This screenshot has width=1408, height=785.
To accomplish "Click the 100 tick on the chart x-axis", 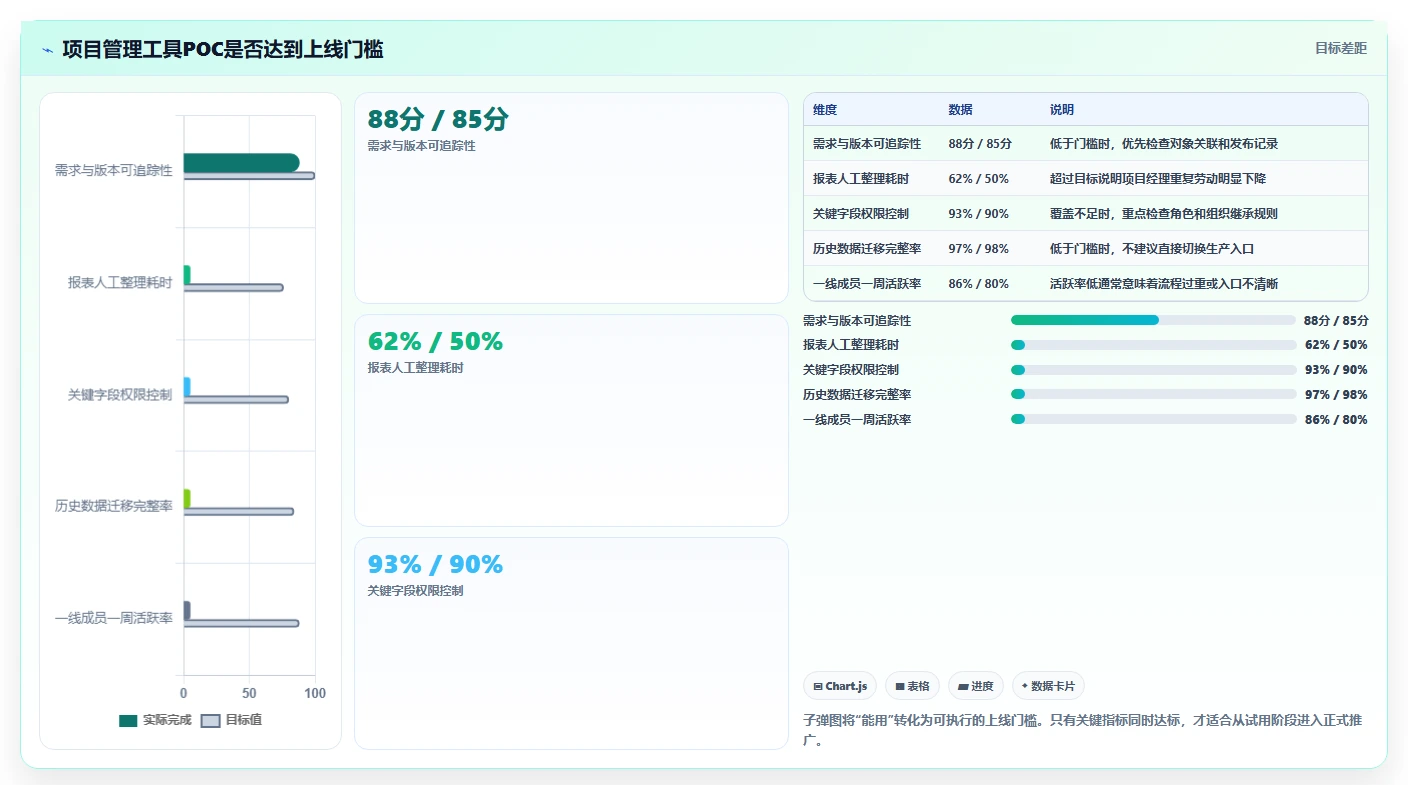I will tap(315, 693).
